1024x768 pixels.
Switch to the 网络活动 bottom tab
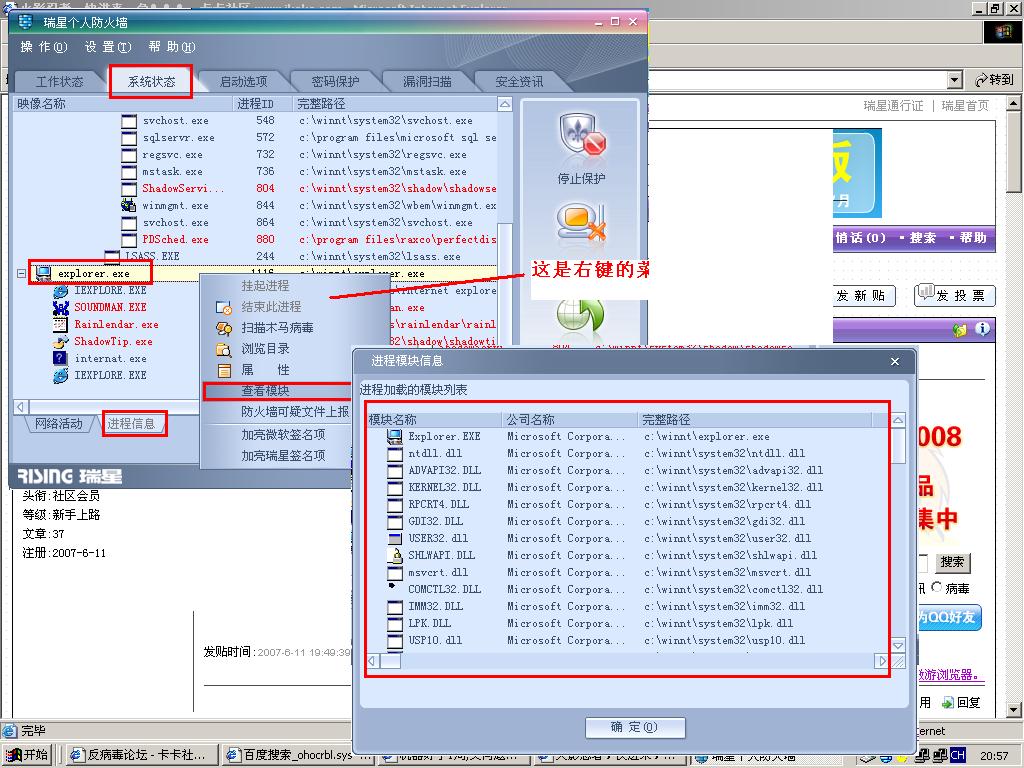pos(59,424)
